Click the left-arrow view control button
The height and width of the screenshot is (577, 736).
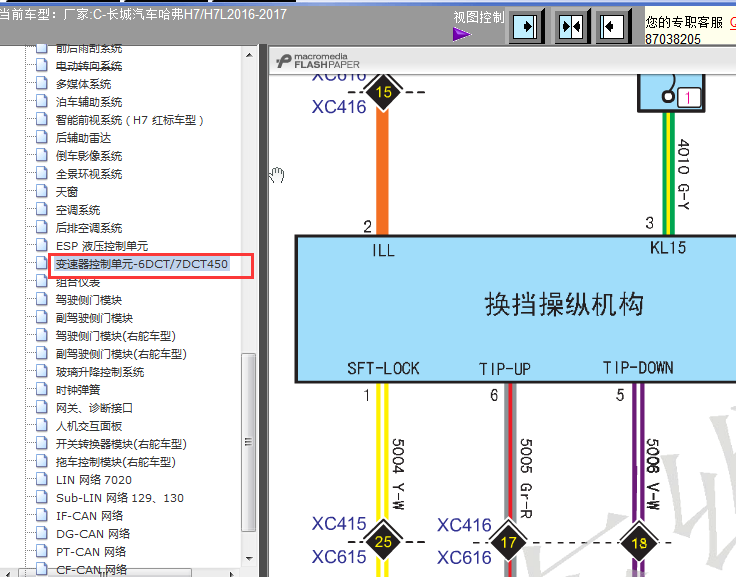(x=612, y=26)
